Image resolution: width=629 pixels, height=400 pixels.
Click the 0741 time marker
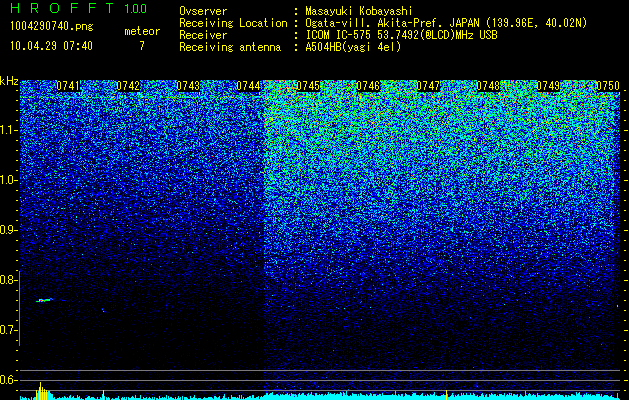click(x=68, y=86)
